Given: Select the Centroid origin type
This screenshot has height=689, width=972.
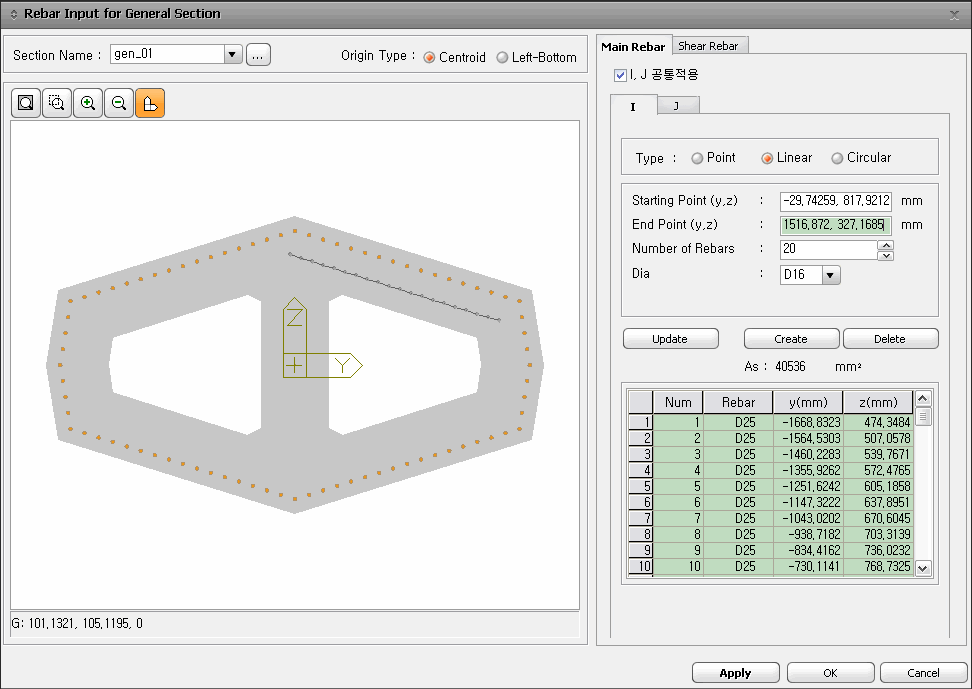Looking at the screenshot, I should pos(427,57).
